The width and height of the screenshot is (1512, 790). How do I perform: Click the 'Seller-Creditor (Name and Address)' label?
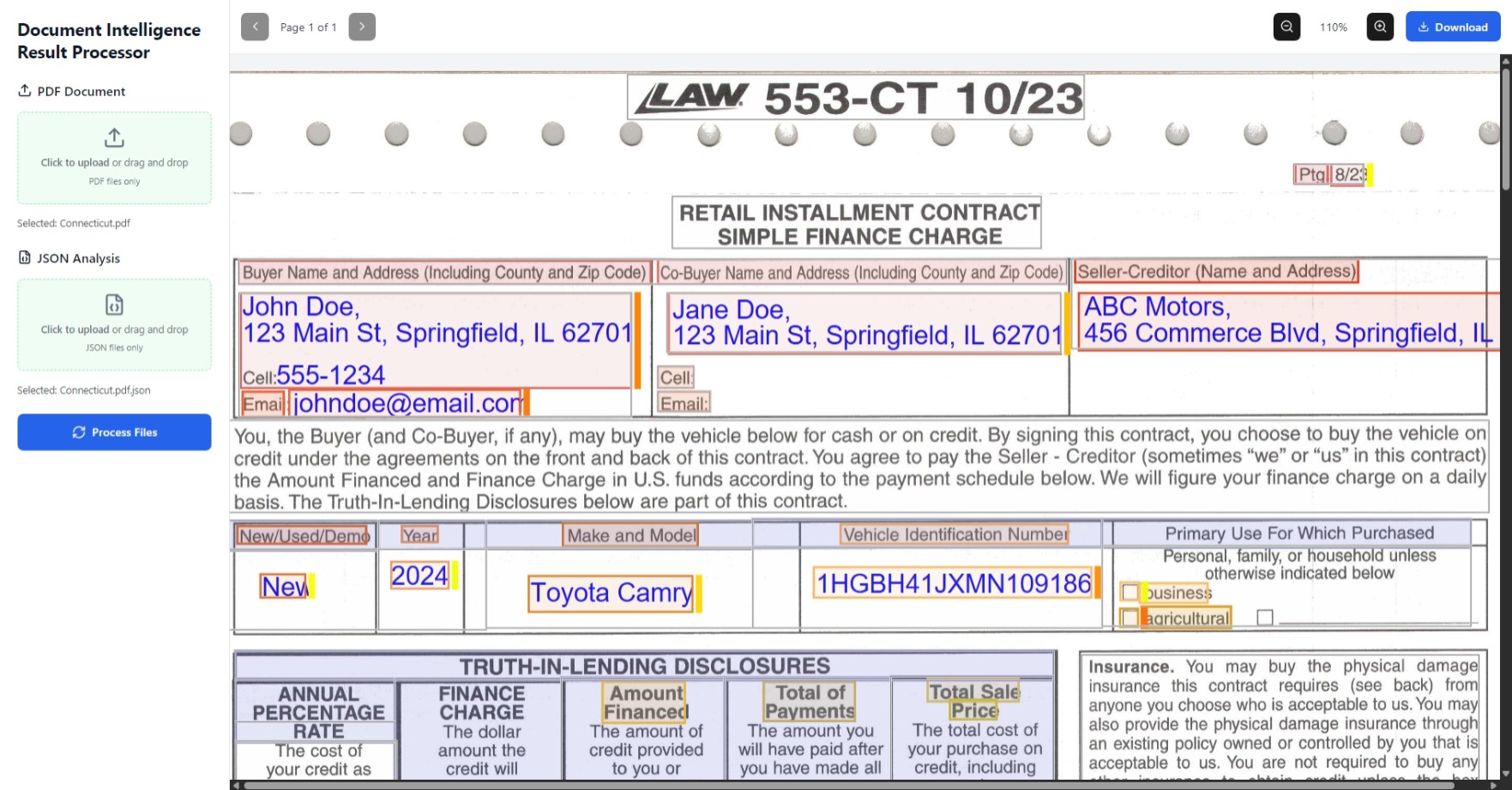[x=1216, y=272]
